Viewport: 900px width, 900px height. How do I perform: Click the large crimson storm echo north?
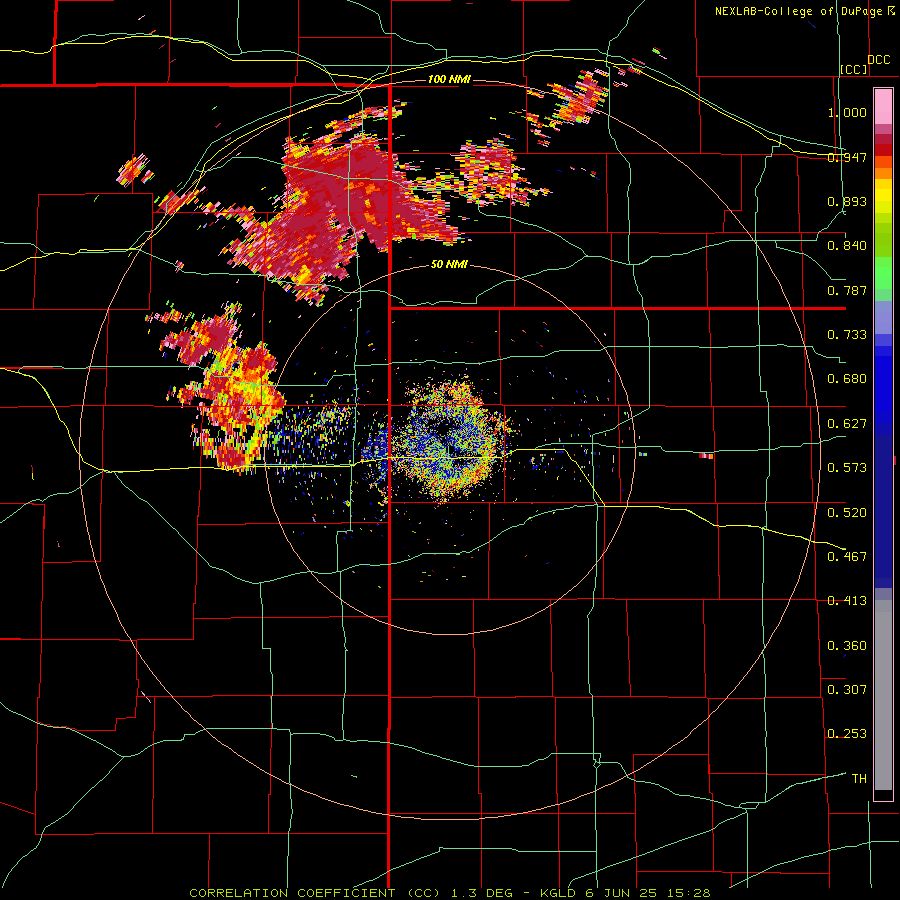(x=339, y=201)
